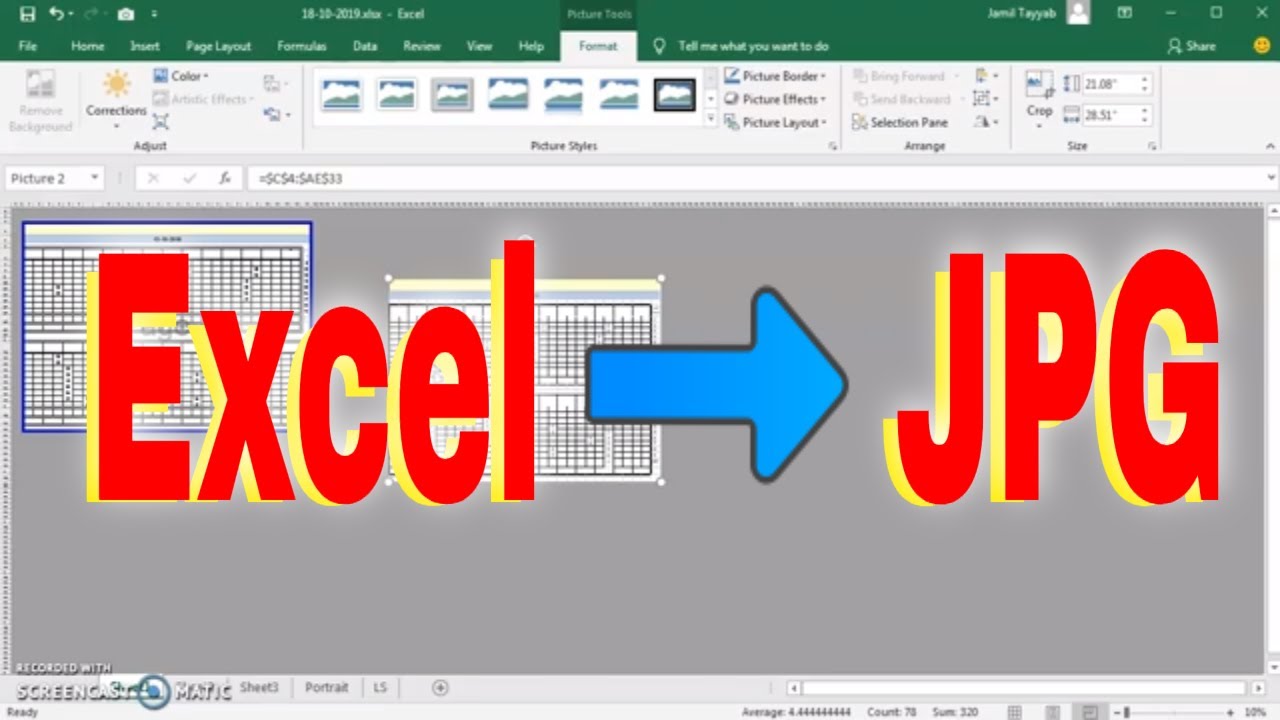Select the Portrait sheet tab

click(x=327, y=687)
